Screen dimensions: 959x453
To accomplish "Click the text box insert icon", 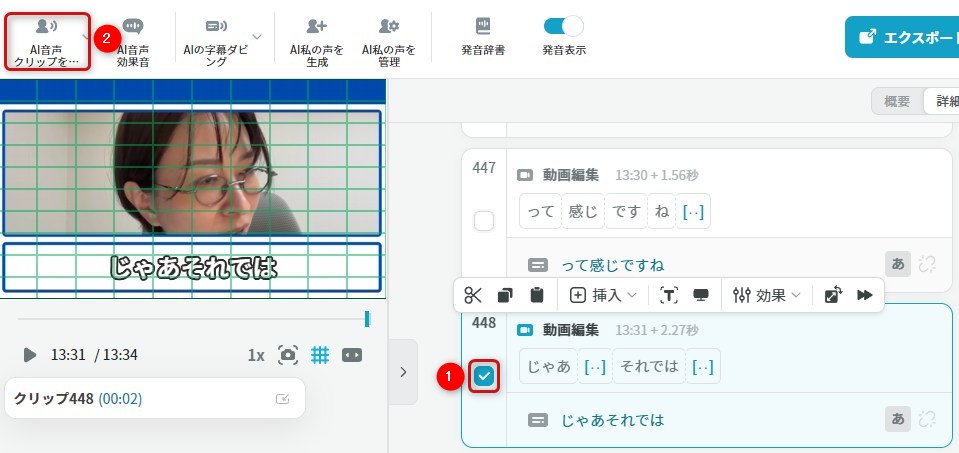I will (x=669, y=295).
